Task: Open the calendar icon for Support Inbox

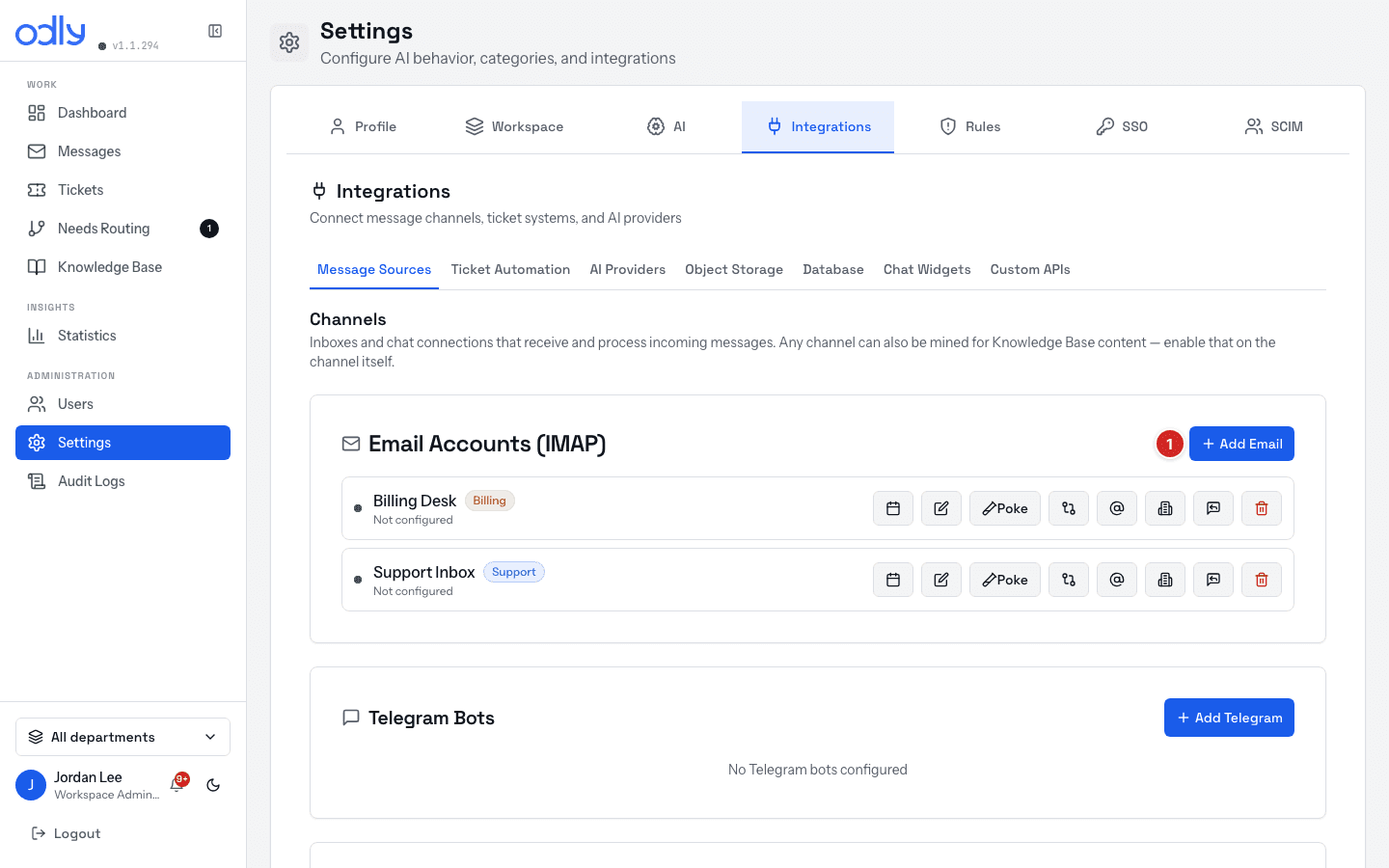Action: point(893,580)
